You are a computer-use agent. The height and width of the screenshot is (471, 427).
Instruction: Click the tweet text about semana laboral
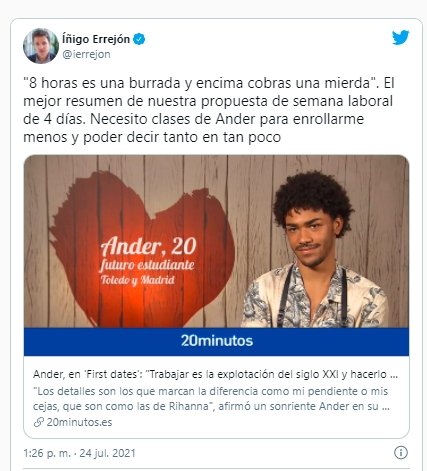click(x=209, y=110)
